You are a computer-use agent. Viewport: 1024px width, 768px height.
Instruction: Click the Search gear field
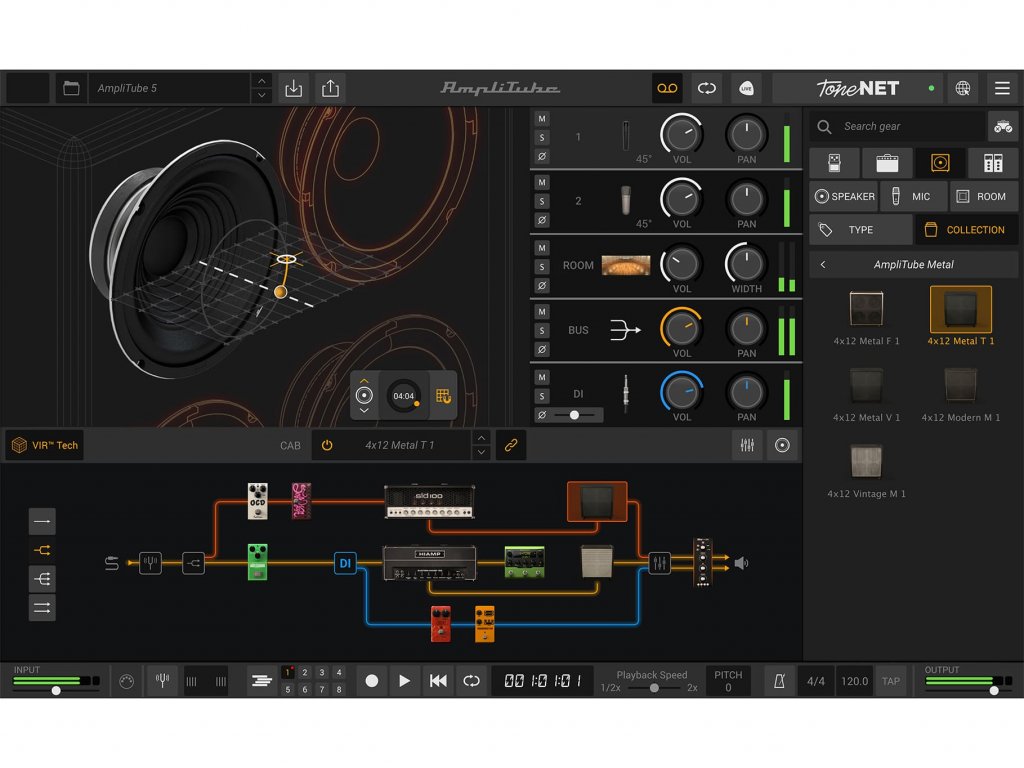click(898, 126)
